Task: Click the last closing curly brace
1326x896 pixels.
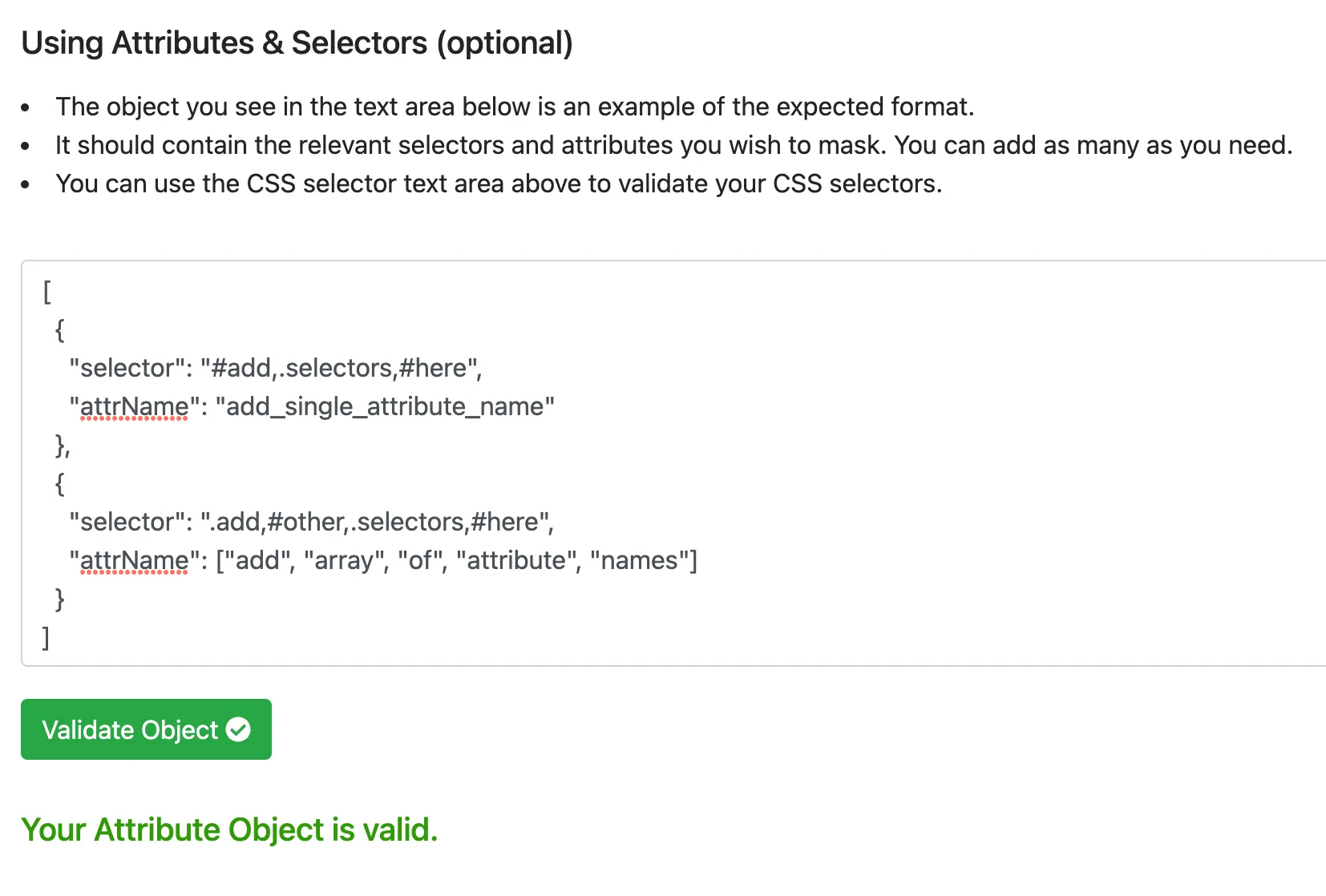Action: [x=59, y=599]
